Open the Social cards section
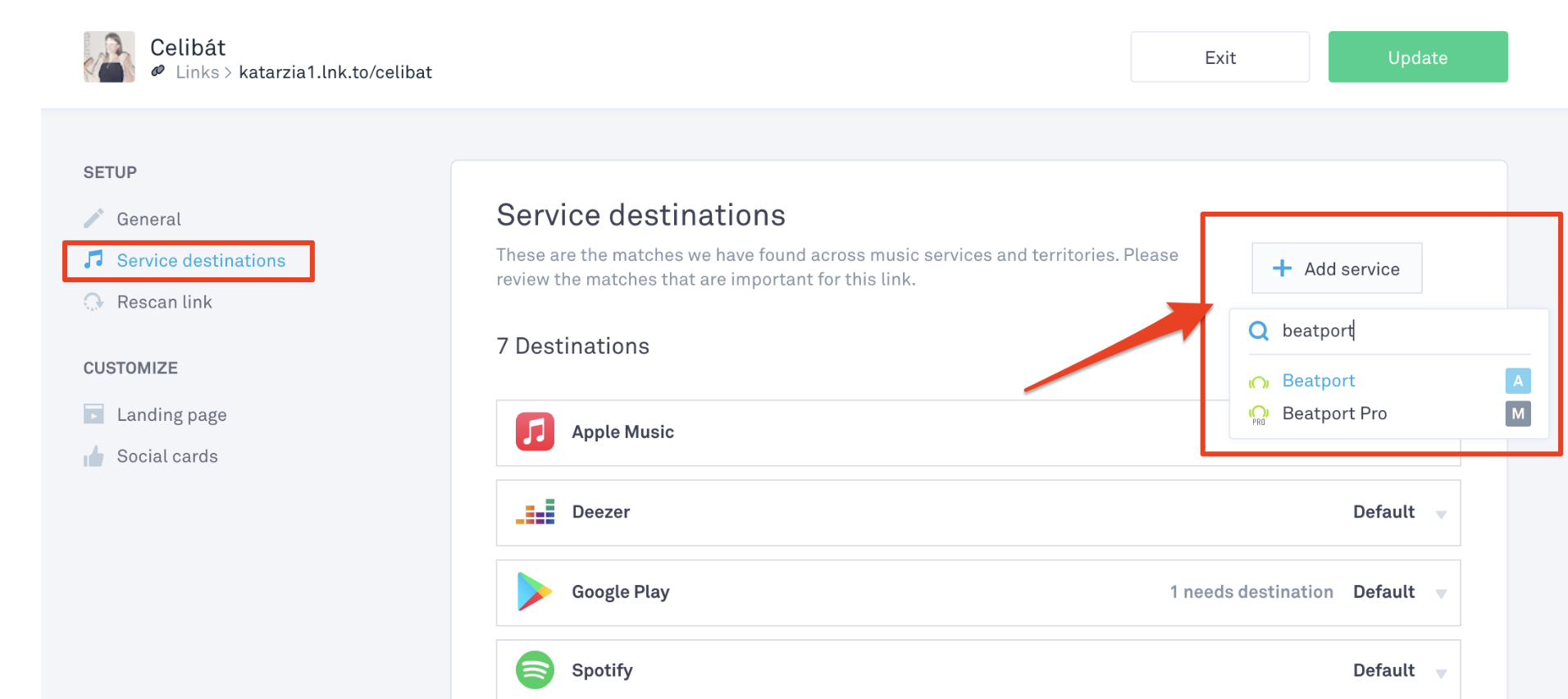 click(167, 456)
